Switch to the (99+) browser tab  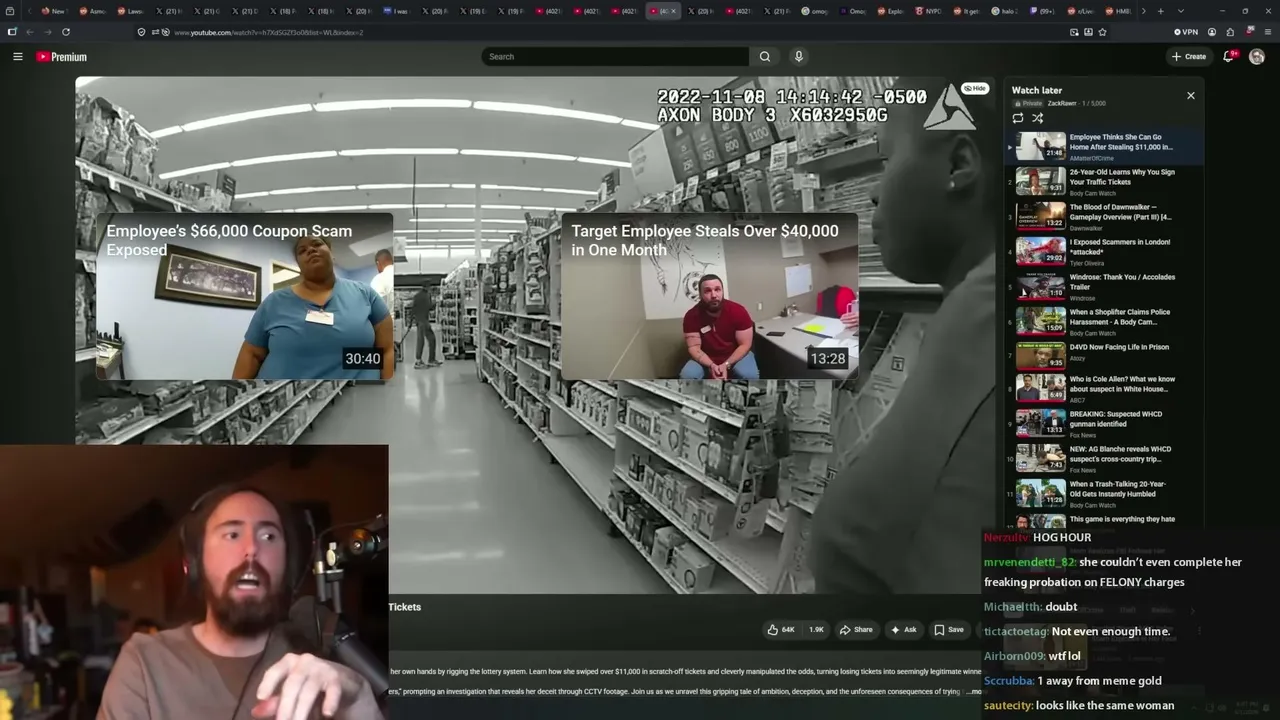tap(1043, 11)
